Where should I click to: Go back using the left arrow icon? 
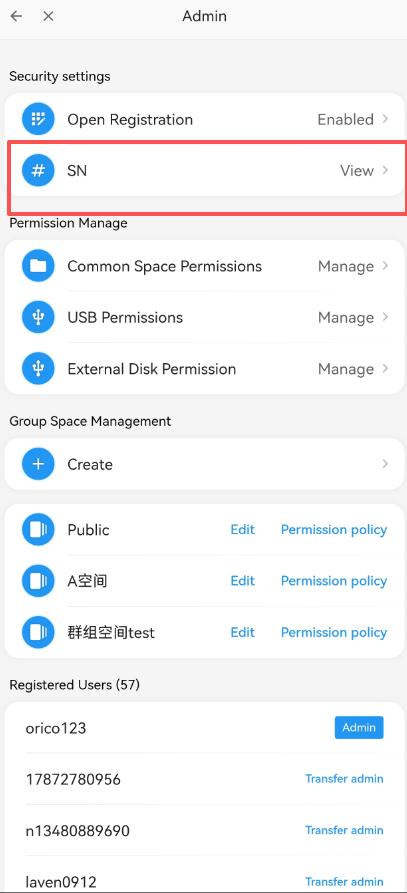(16, 17)
